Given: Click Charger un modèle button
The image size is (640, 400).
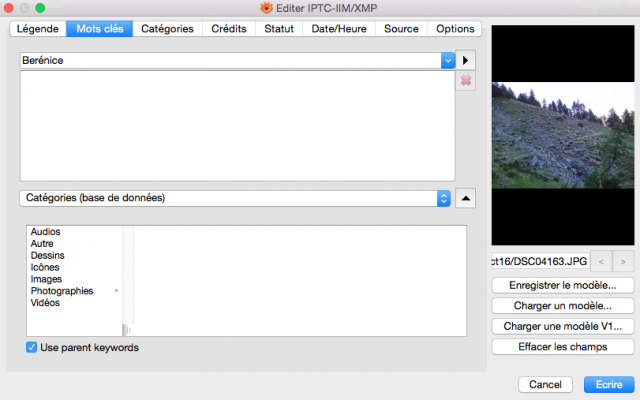Looking at the screenshot, I should [563, 306].
